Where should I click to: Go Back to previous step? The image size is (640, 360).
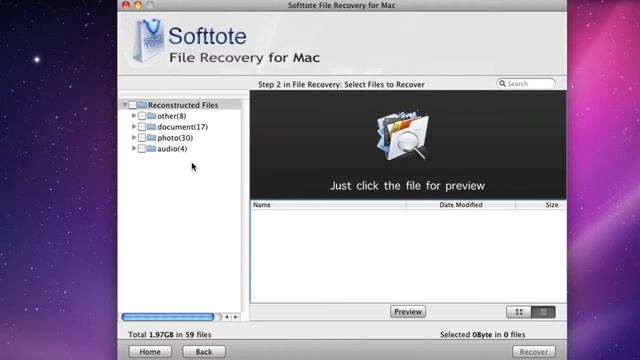[x=204, y=352]
